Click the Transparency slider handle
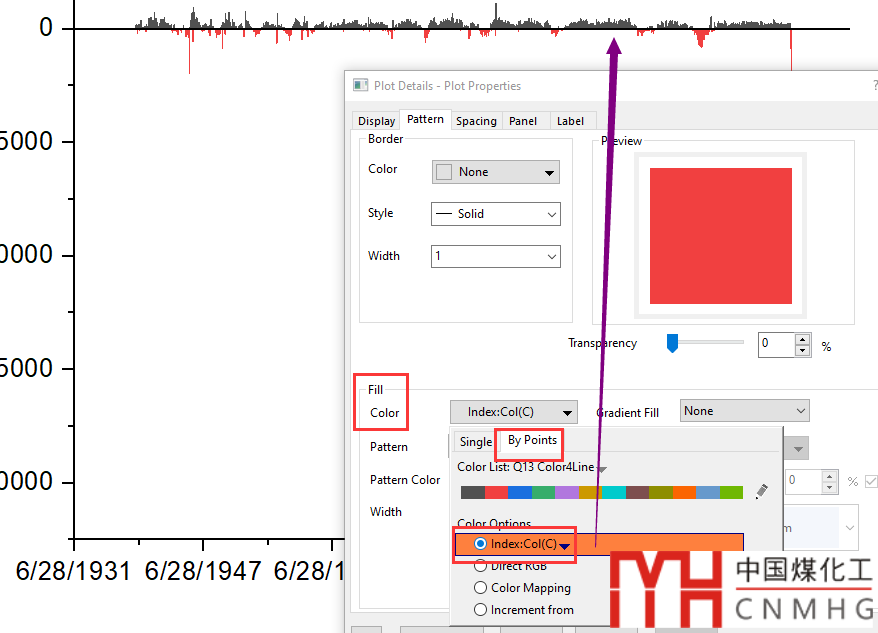The height and width of the screenshot is (633, 878). 672,343
